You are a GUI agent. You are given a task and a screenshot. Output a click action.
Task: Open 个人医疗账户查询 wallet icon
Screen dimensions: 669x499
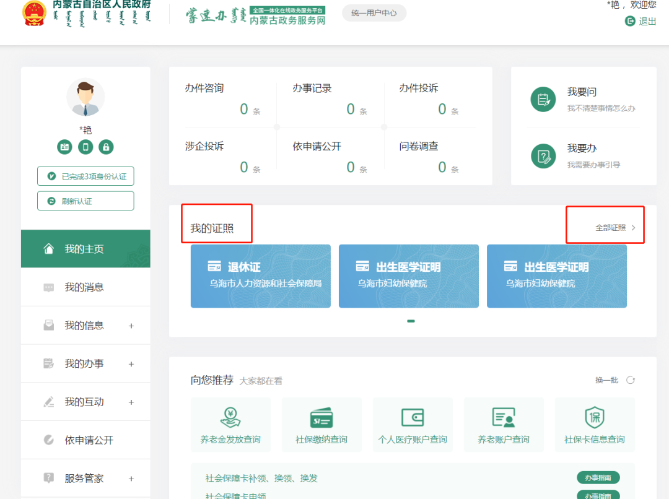[412, 417]
